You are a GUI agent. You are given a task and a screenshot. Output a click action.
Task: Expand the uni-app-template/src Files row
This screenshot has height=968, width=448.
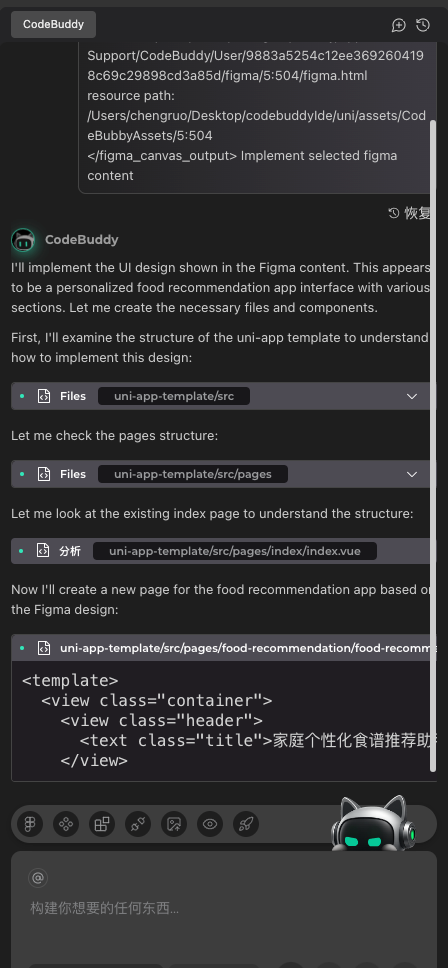223,396
